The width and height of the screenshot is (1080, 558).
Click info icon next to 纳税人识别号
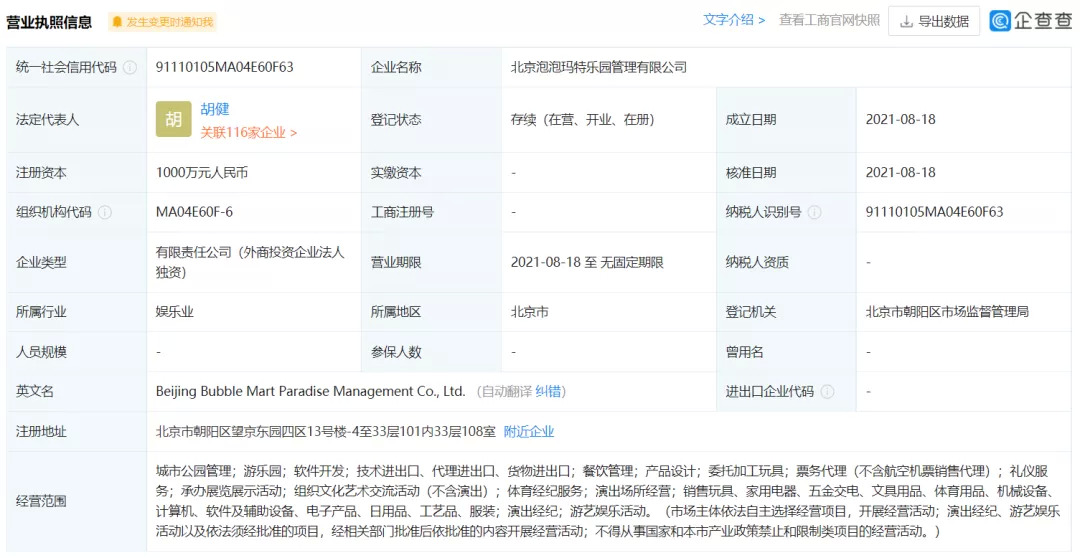[x=814, y=212]
